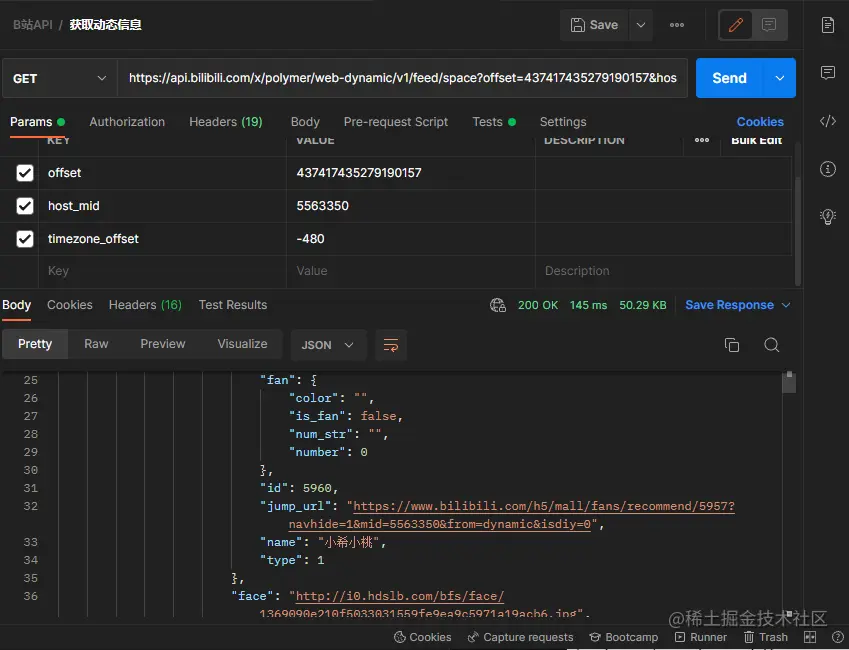Click the empty Value input cell
The width and height of the screenshot is (849, 650).
pos(411,271)
